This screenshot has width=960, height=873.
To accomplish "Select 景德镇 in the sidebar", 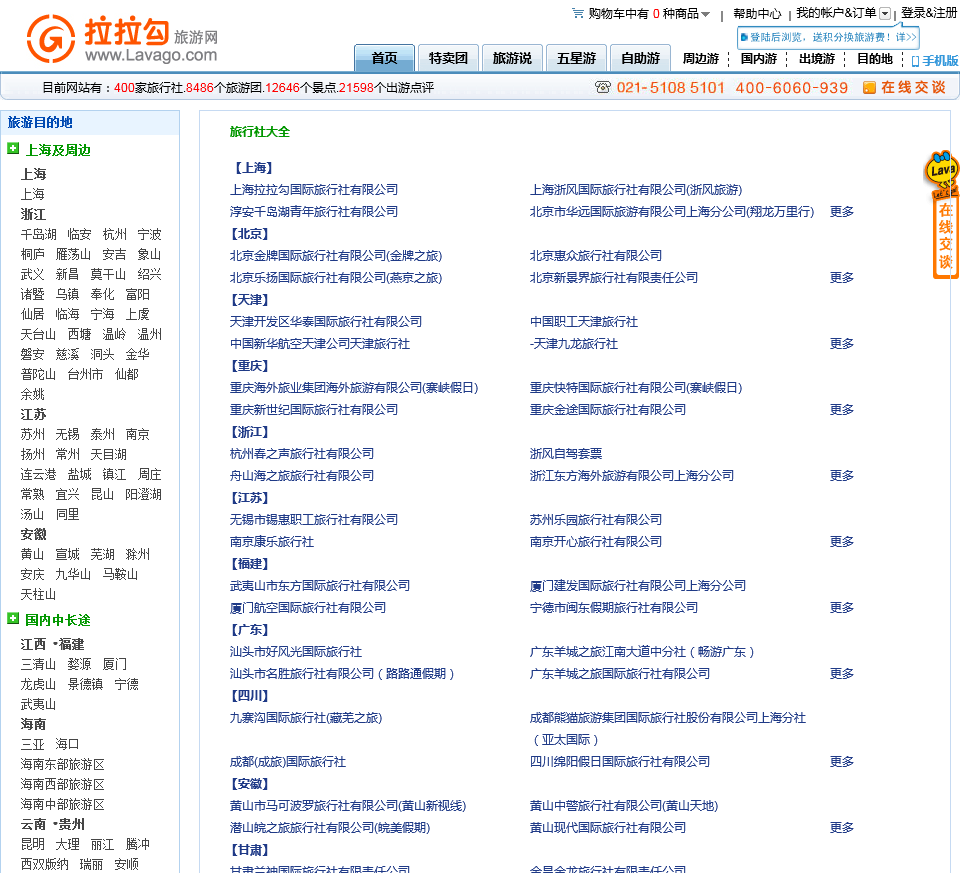I will [x=85, y=684].
